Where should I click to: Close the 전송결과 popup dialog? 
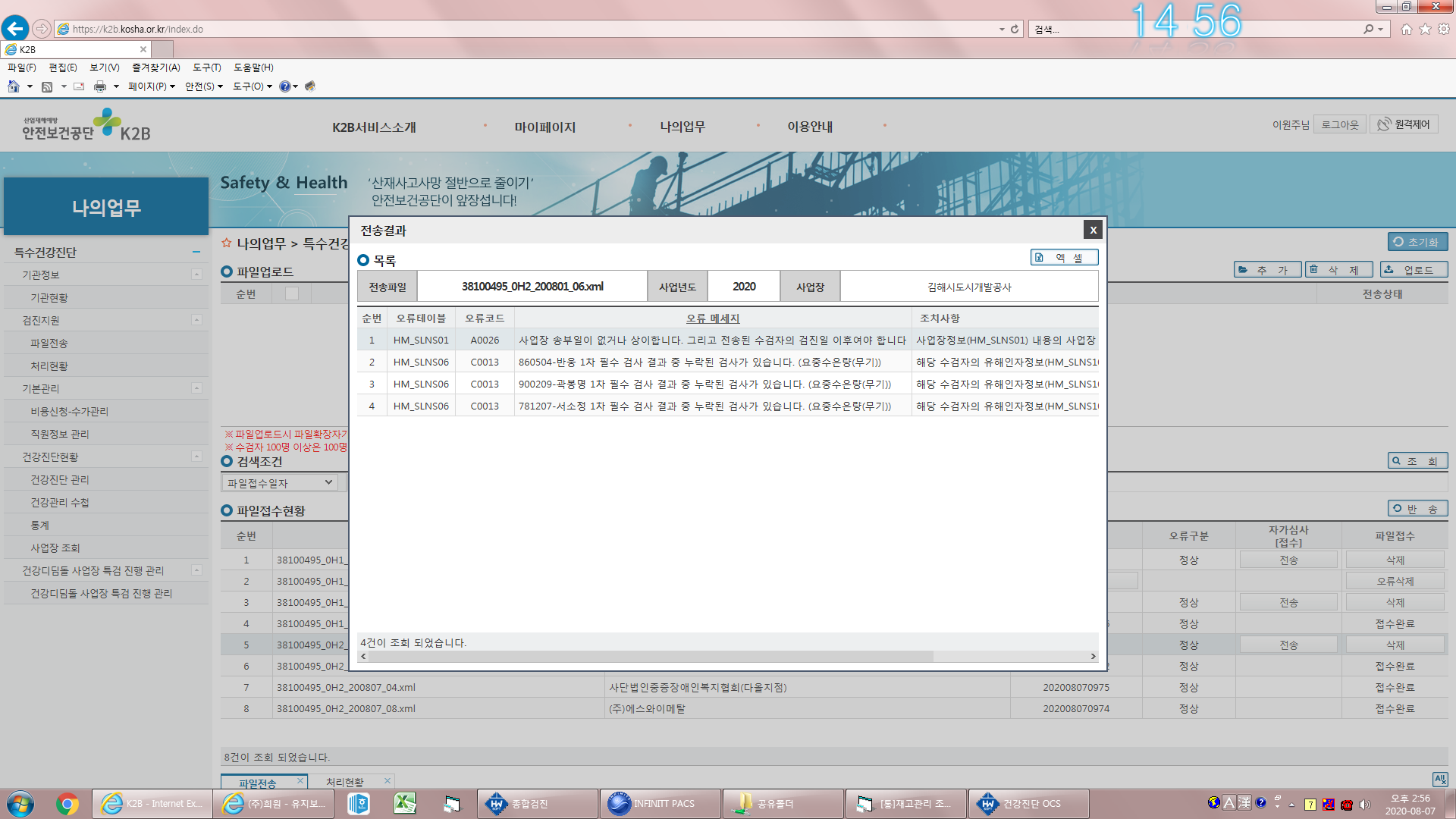coord(1093,230)
